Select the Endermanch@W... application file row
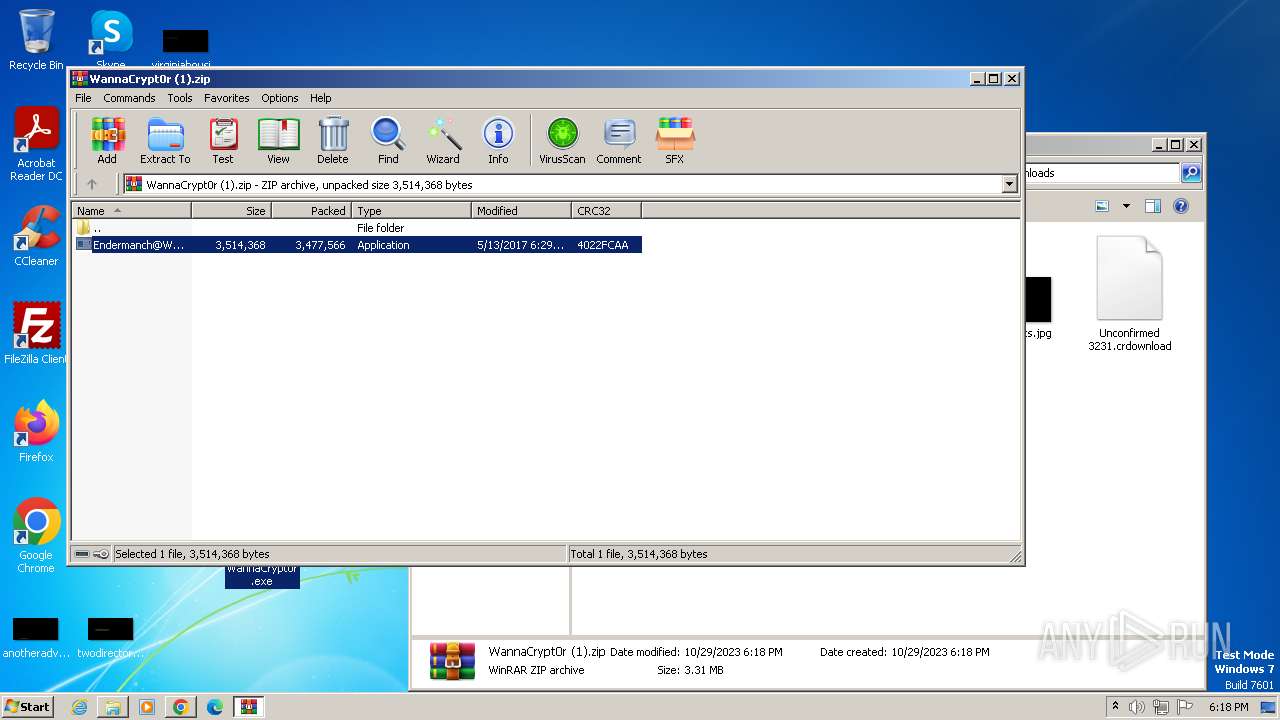Image resolution: width=1280 pixels, height=720 pixels. [357, 245]
